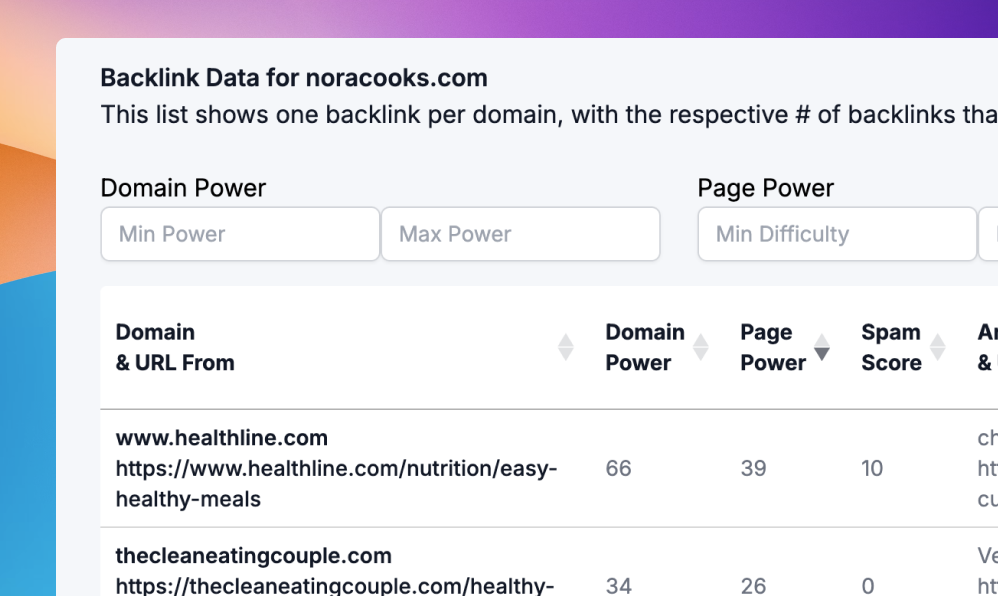This screenshot has height=596, width=998.
Task: Focus the Min Power input field
Action: 240,234
